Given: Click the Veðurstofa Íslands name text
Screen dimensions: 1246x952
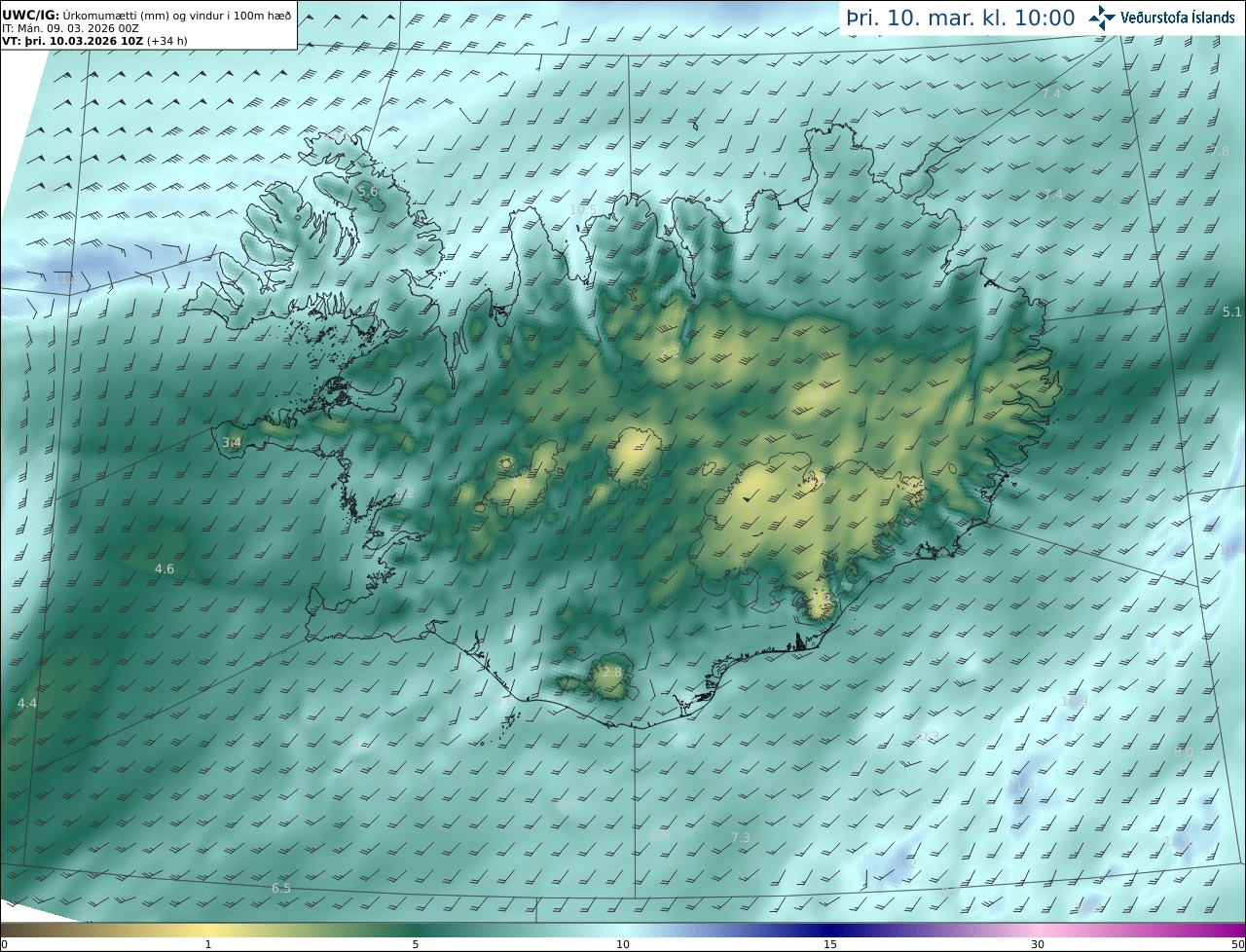Looking at the screenshot, I should pyautogui.click(x=1177, y=18).
